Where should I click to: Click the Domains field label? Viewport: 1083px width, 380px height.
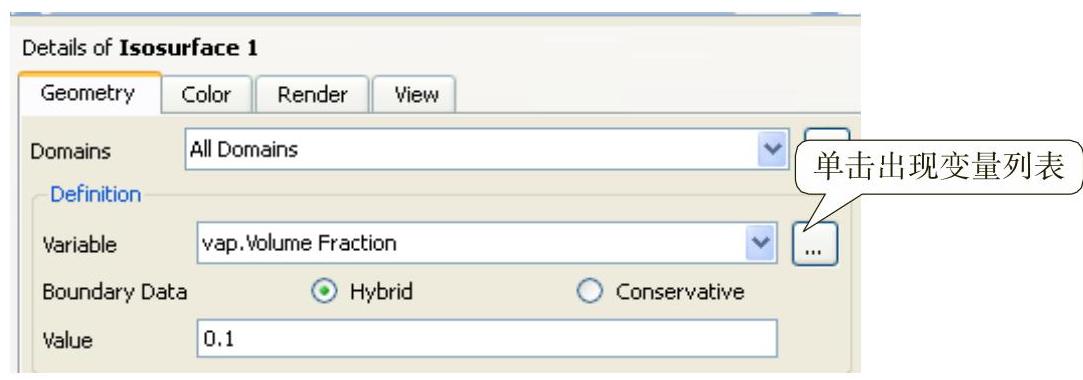point(70,151)
